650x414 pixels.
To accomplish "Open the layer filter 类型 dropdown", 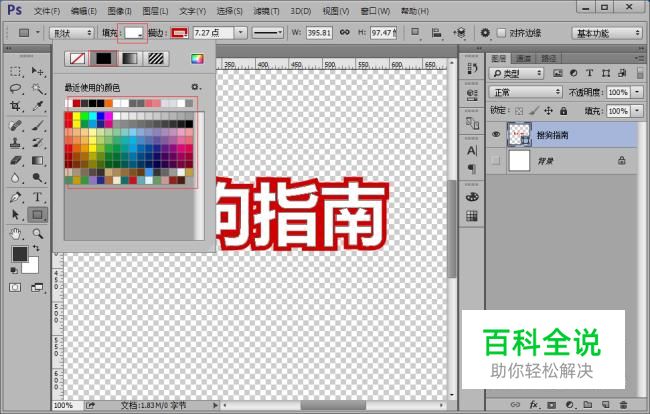I will (516, 73).
